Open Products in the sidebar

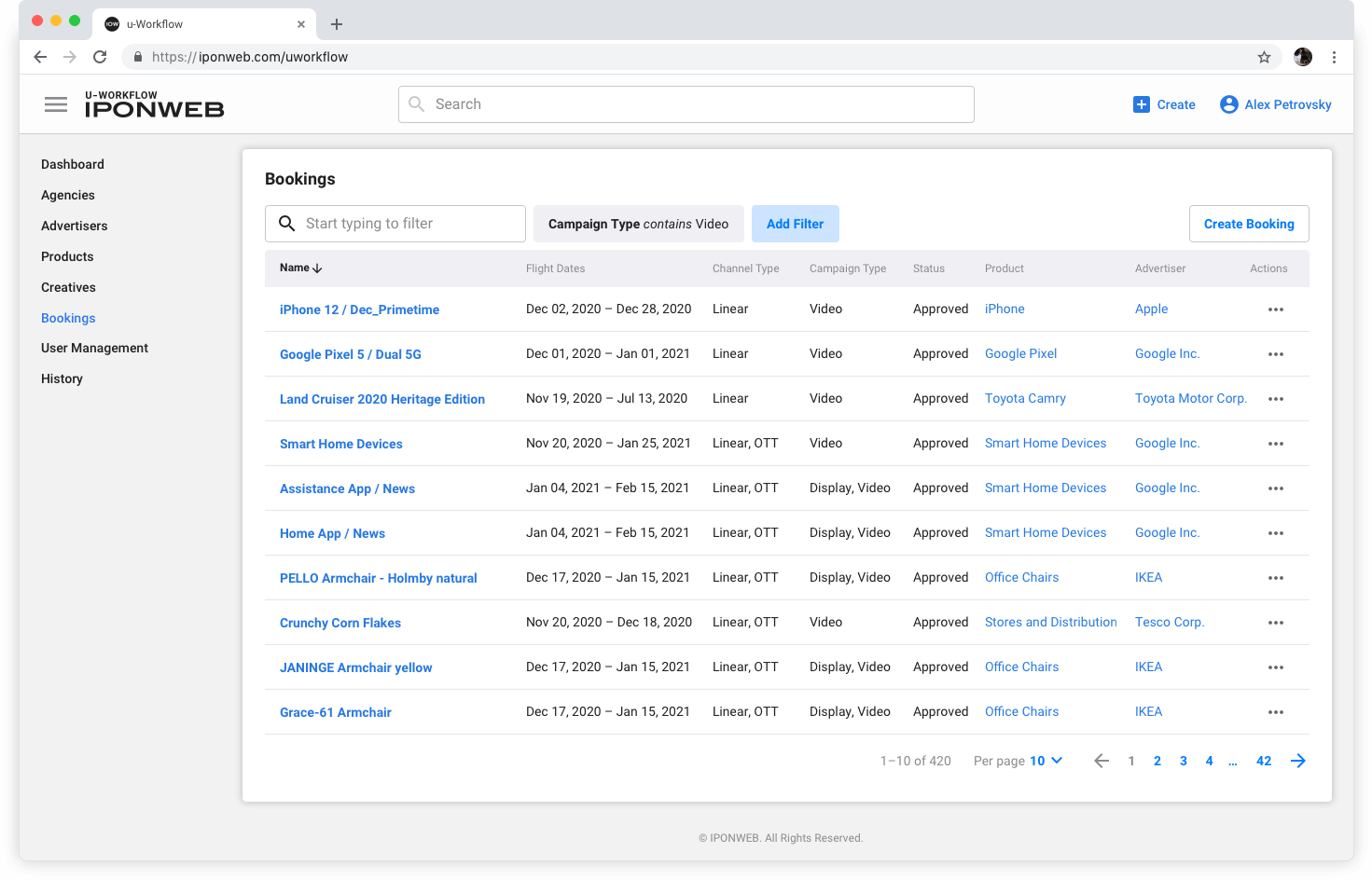[67, 256]
